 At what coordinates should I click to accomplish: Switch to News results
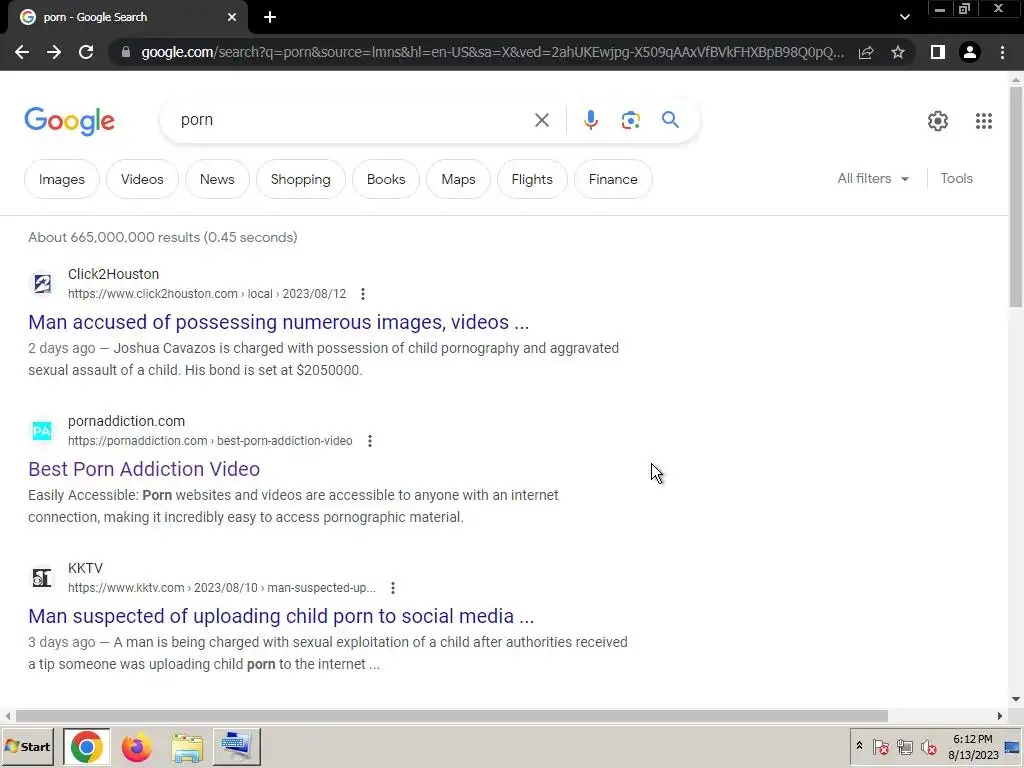tap(217, 179)
